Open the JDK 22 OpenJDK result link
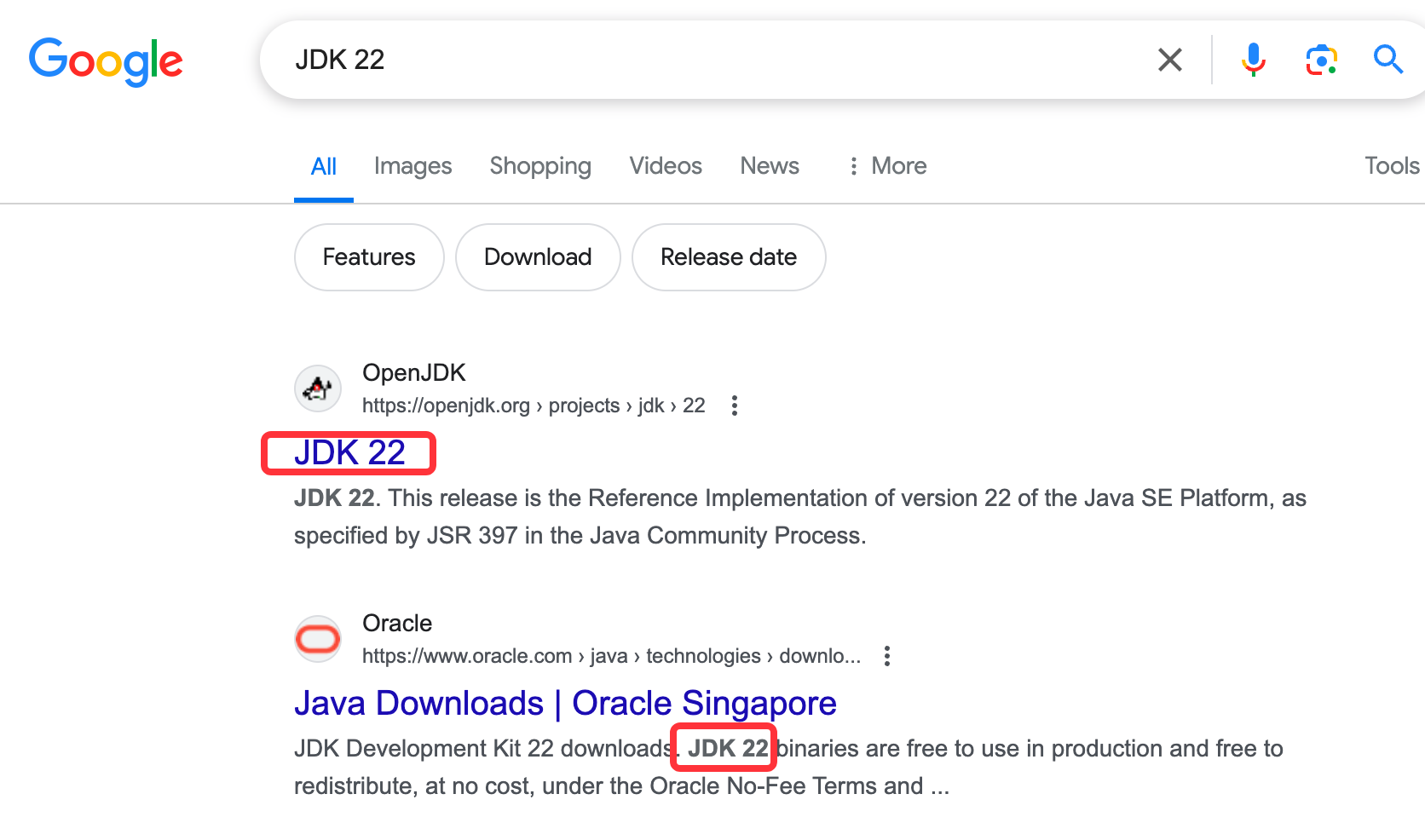 [x=349, y=453]
